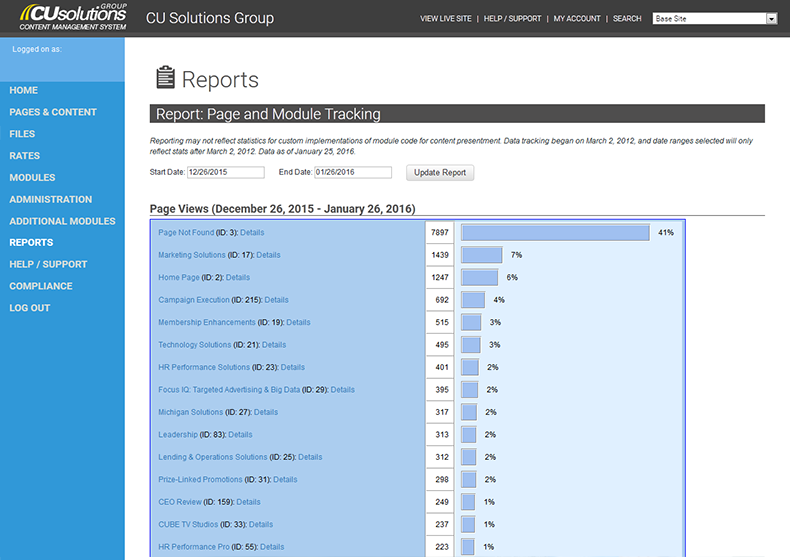Click LOG OUT in the sidebar
Image resolution: width=790 pixels, height=560 pixels.
tap(29, 307)
